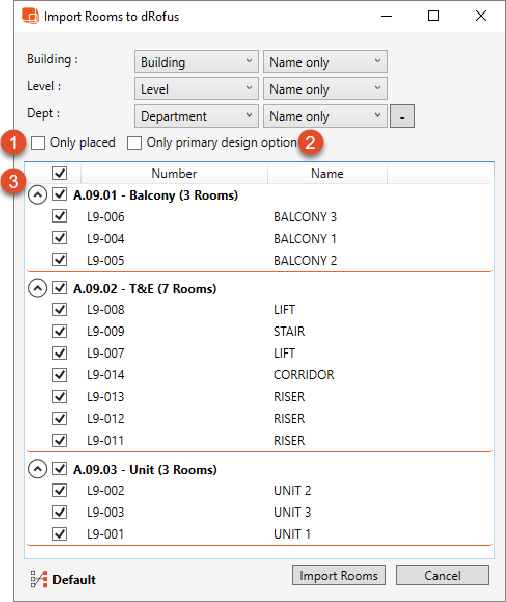Uncheck the A.09.02 T&E group checkbox

[x=60, y=288]
